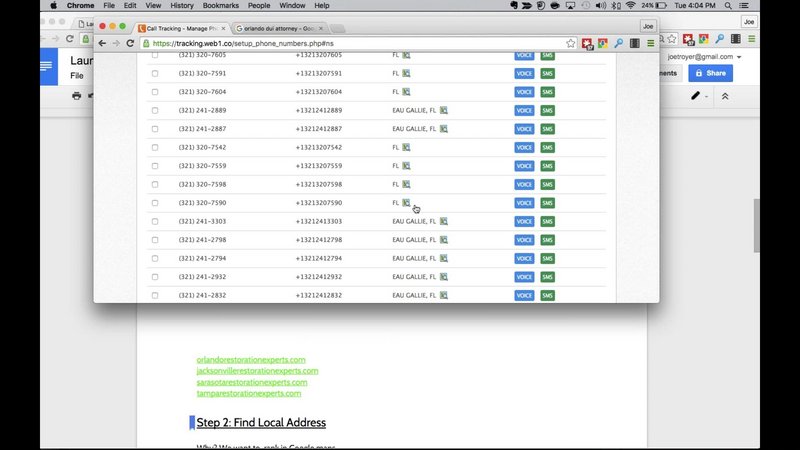The width and height of the screenshot is (800, 450).
Task: Click the +13213207542 number cell
Action: tap(319, 147)
